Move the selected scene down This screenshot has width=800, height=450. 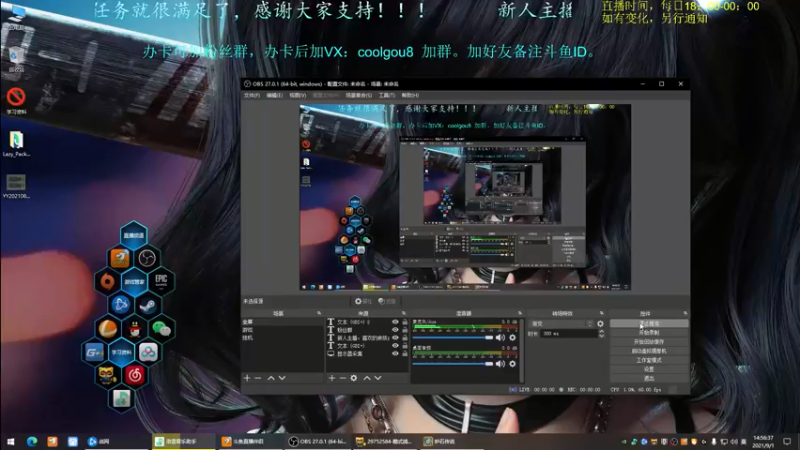(x=282, y=378)
